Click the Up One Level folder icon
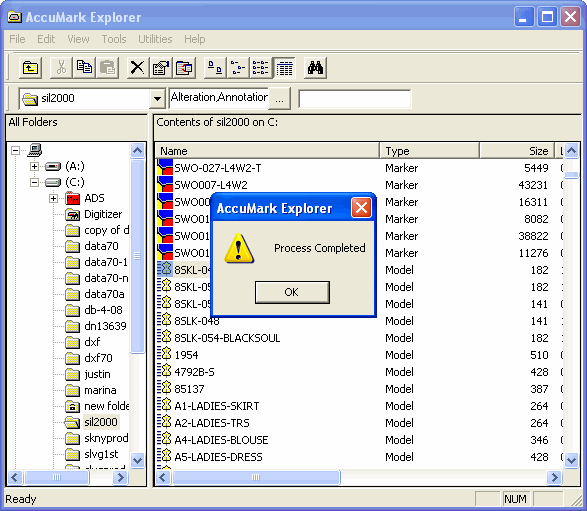587x511 pixels. pos(30,68)
